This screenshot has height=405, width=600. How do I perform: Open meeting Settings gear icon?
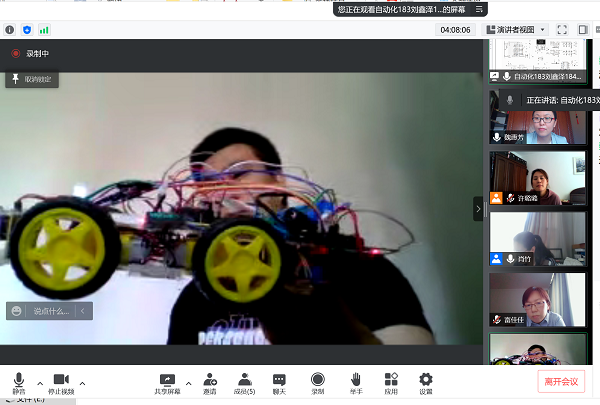[426, 381]
